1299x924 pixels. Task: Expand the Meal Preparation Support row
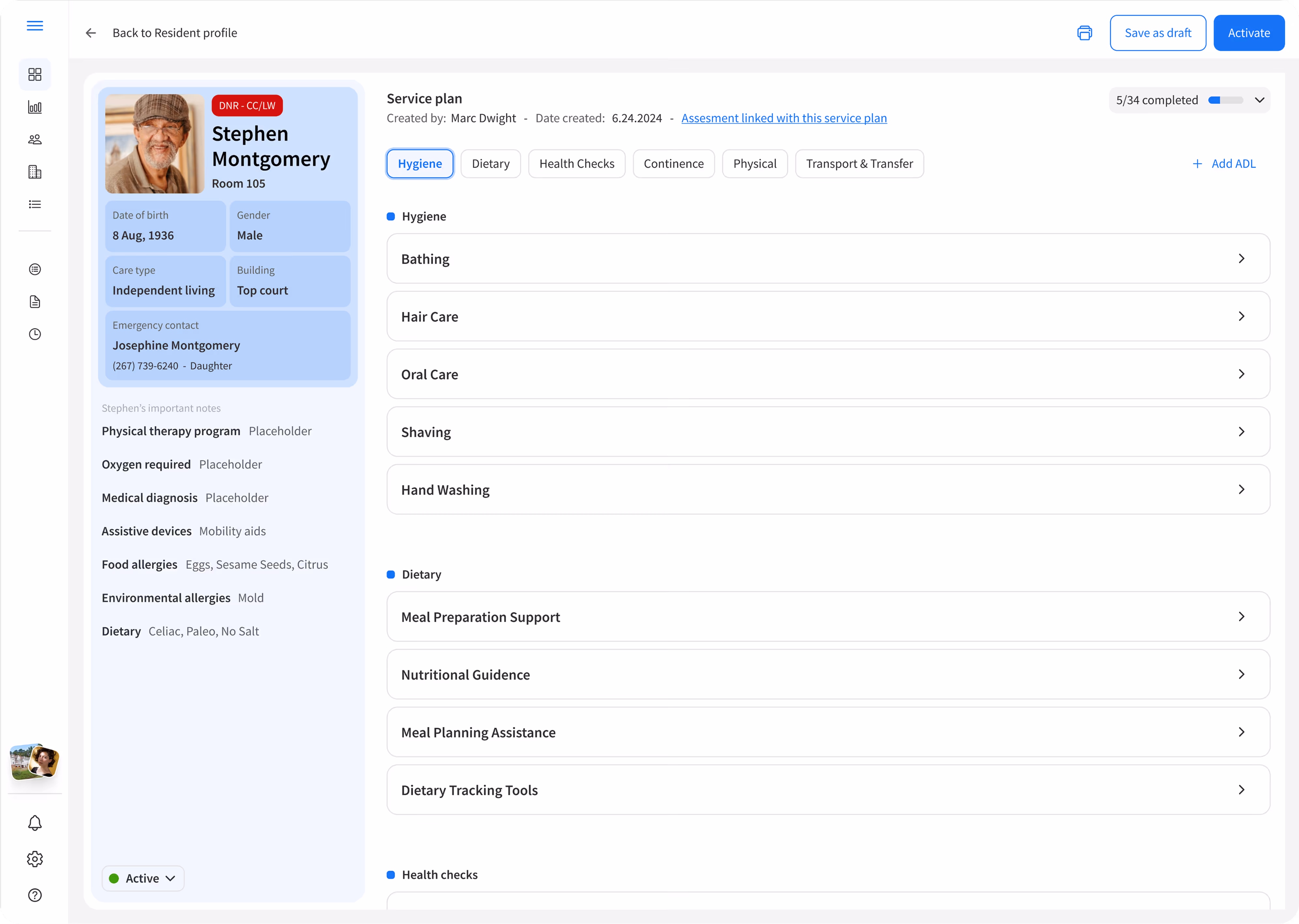pos(828,617)
